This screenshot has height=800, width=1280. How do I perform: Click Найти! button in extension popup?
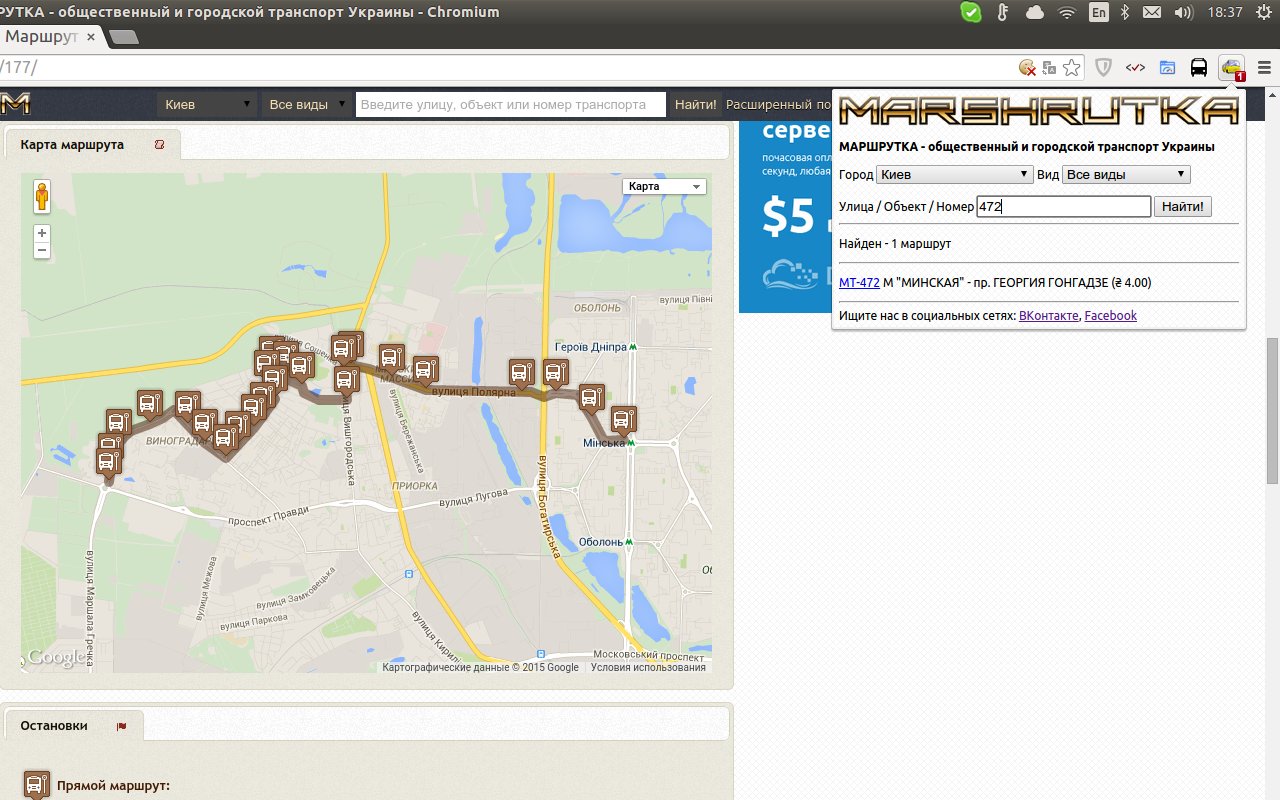(x=1184, y=206)
